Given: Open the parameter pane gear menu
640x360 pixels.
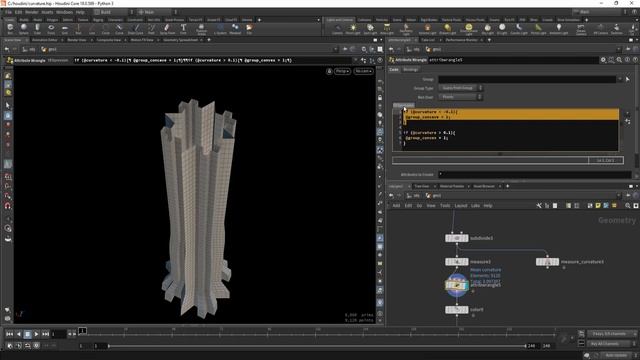Looking at the screenshot, I should pos(603,60).
